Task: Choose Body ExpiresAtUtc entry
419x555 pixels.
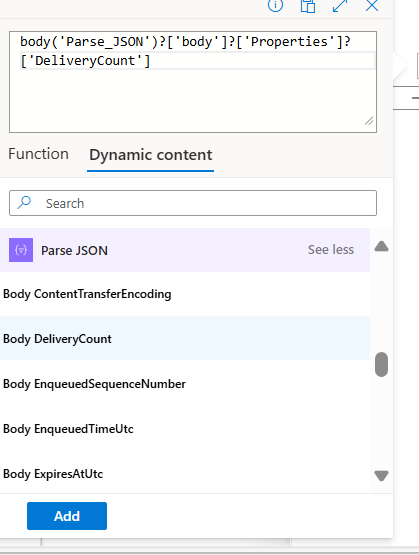Action: coord(185,474)
